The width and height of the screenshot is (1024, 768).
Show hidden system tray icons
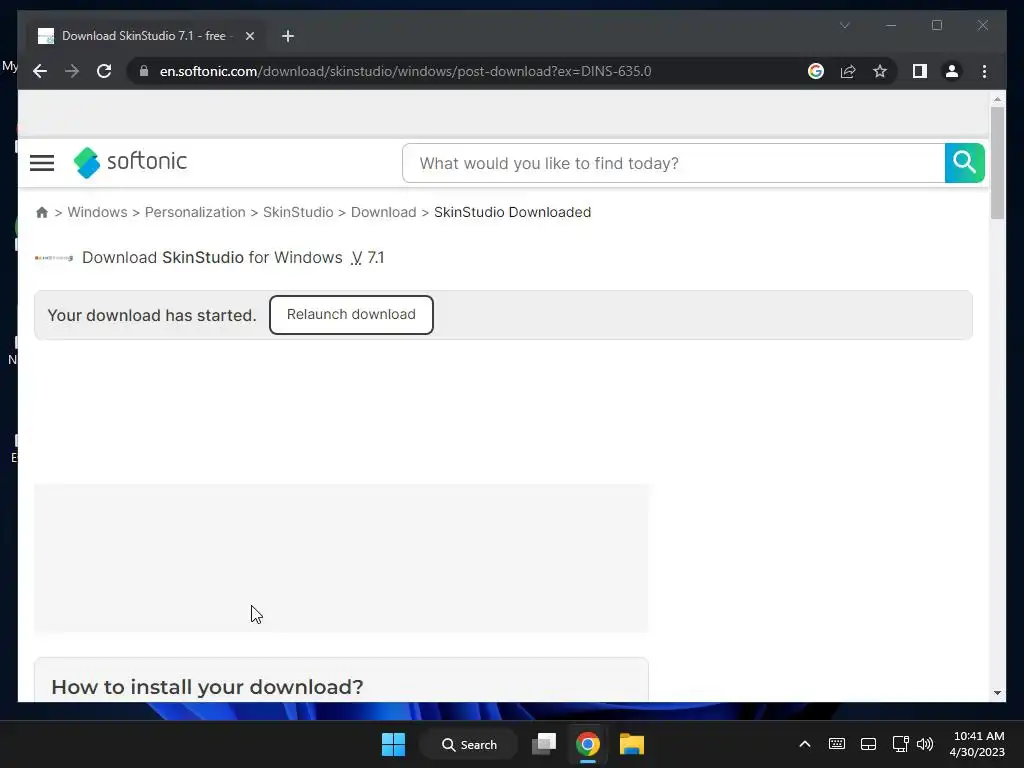tap(805, 744)
